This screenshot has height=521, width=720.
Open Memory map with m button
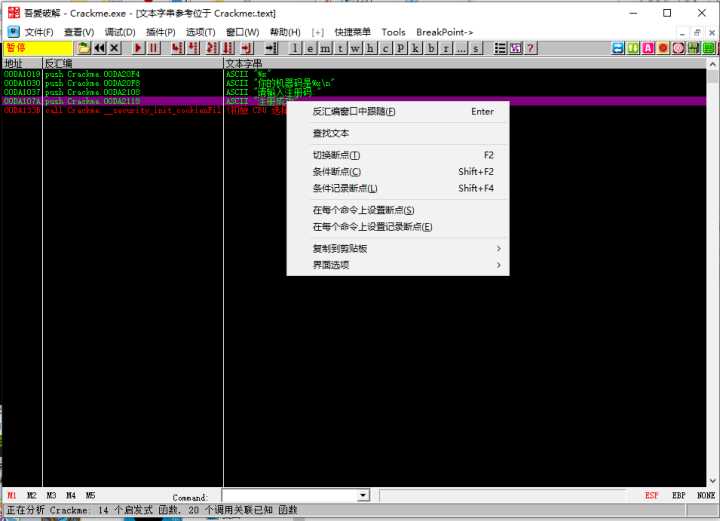[x=326, y=48]
